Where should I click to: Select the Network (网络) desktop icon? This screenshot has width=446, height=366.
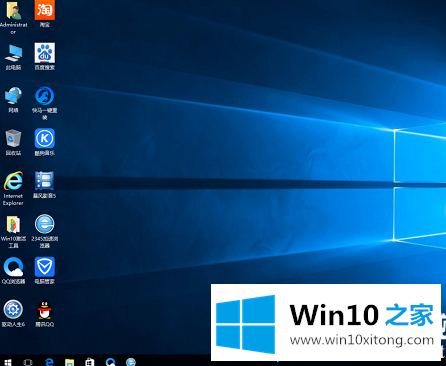(x=13, y=96)
